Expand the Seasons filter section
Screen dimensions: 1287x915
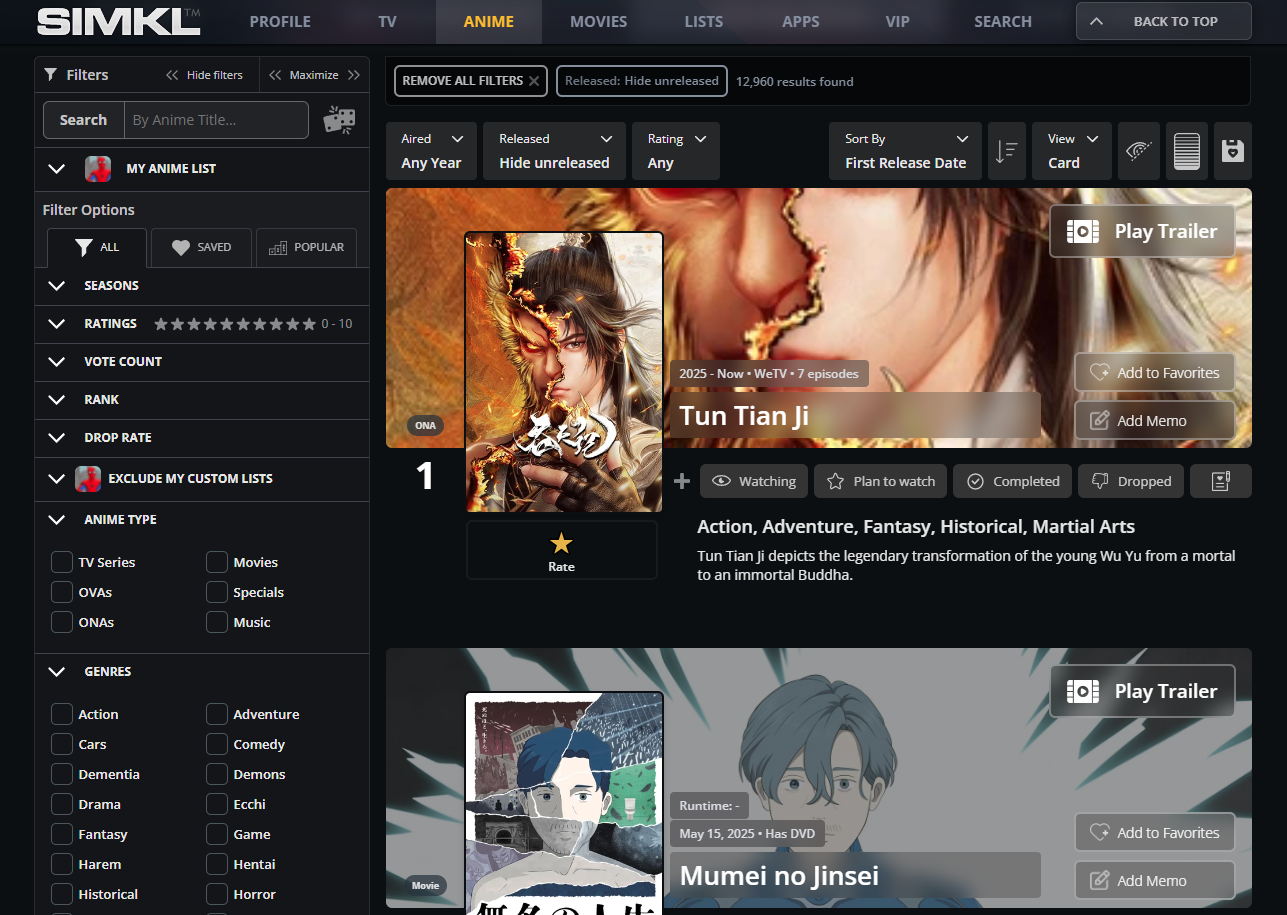tap(111, 286)
